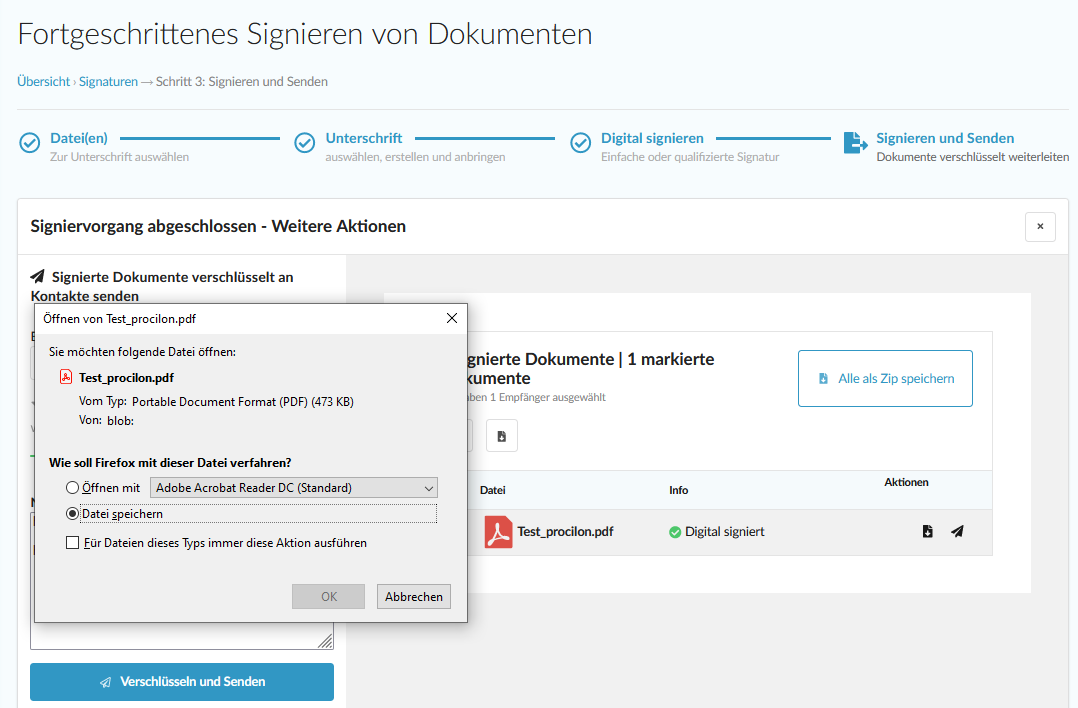1078x708 pixels.
Task: Expand the Adobe Acrobat Reader DC dropdown
Action: pyautogui.click(x=293, y=488)
